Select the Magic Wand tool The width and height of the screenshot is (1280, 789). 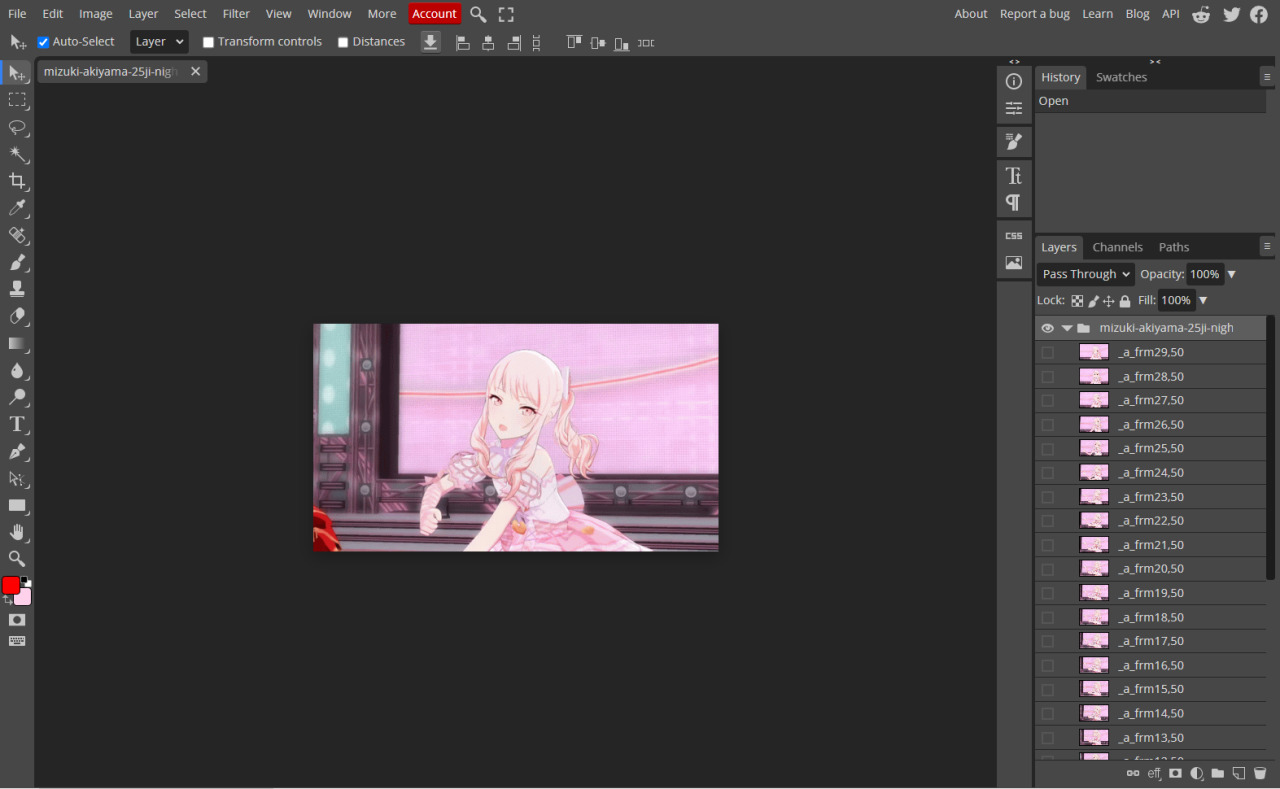(17, 154)
